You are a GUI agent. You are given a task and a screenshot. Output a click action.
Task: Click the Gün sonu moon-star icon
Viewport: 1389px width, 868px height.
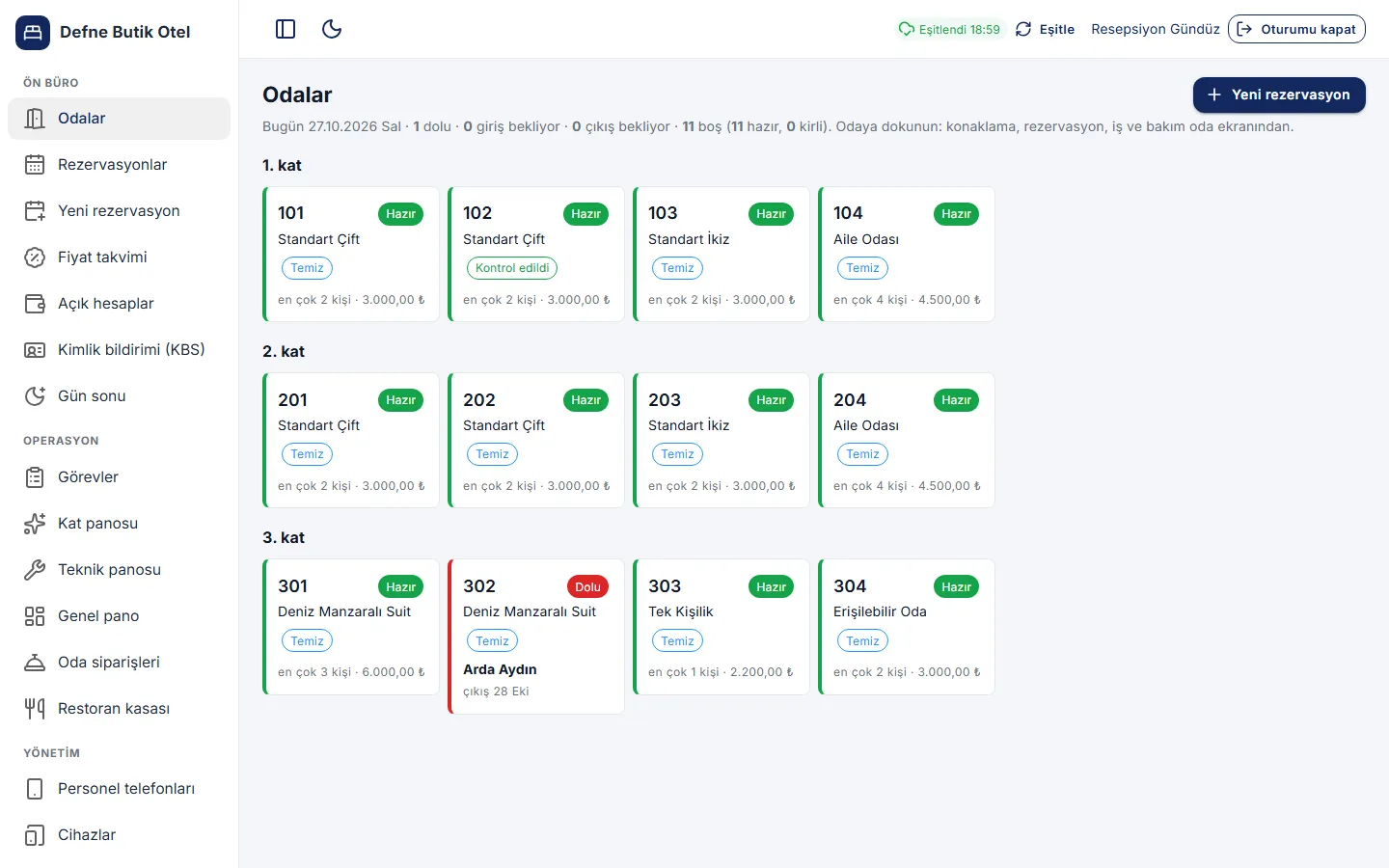tap(35, 396)
